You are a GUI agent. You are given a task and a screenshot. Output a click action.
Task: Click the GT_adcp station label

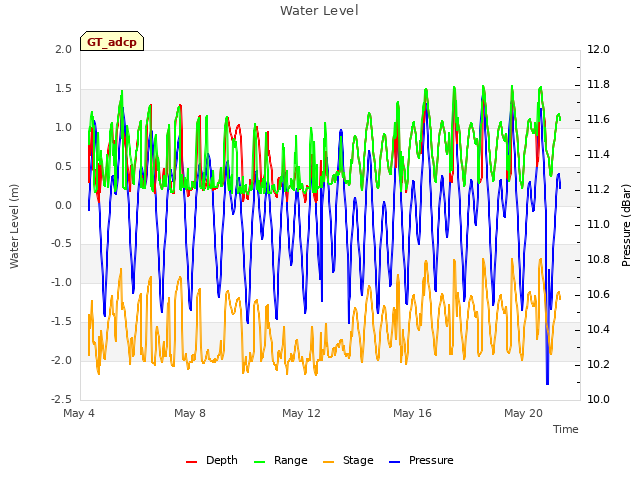112,42
